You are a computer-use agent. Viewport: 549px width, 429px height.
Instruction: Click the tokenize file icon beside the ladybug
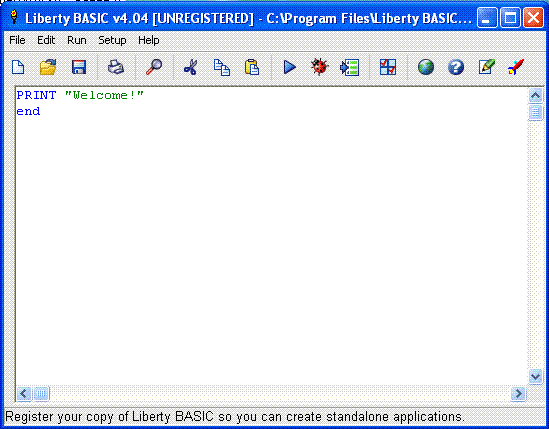click(x=349, y=67)
